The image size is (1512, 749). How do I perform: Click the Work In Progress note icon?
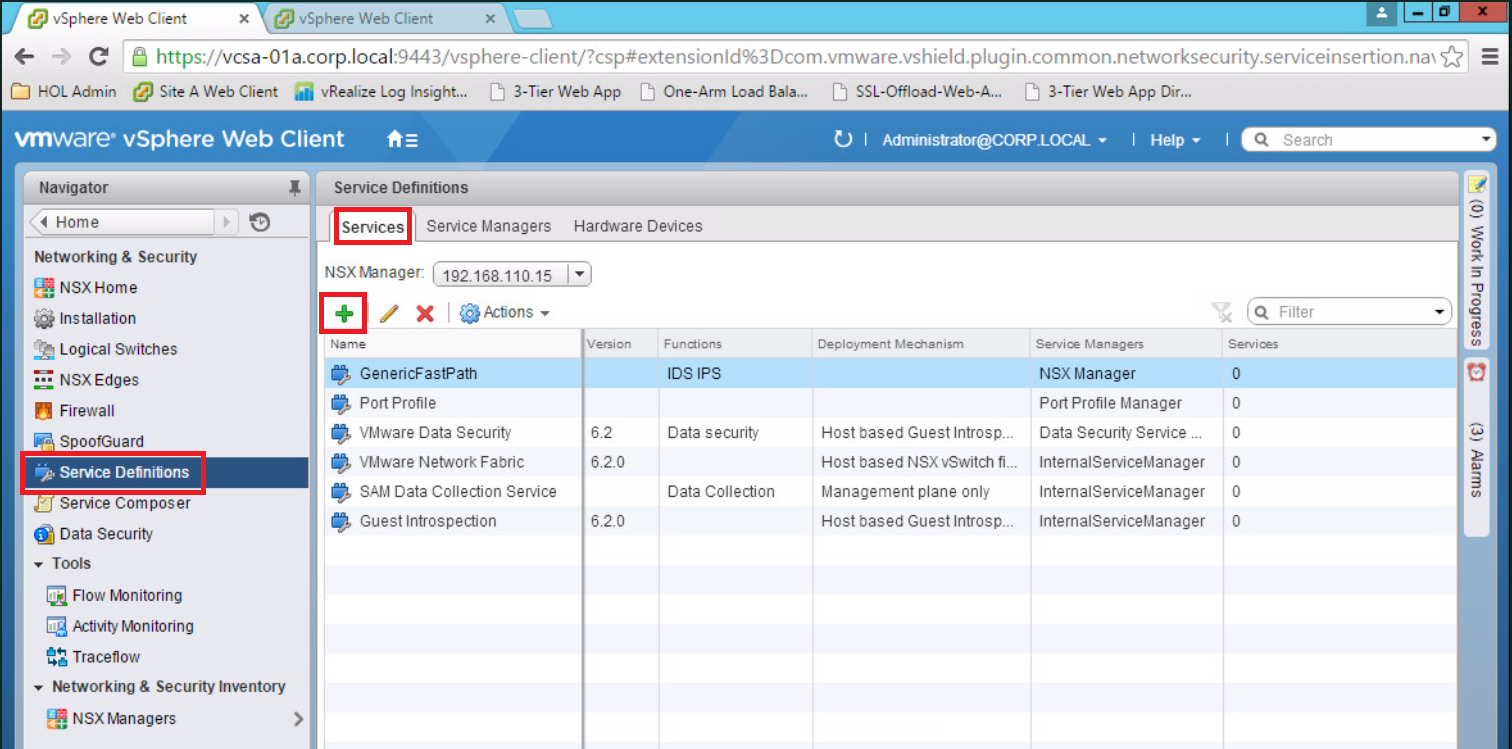pos(1476,184)
